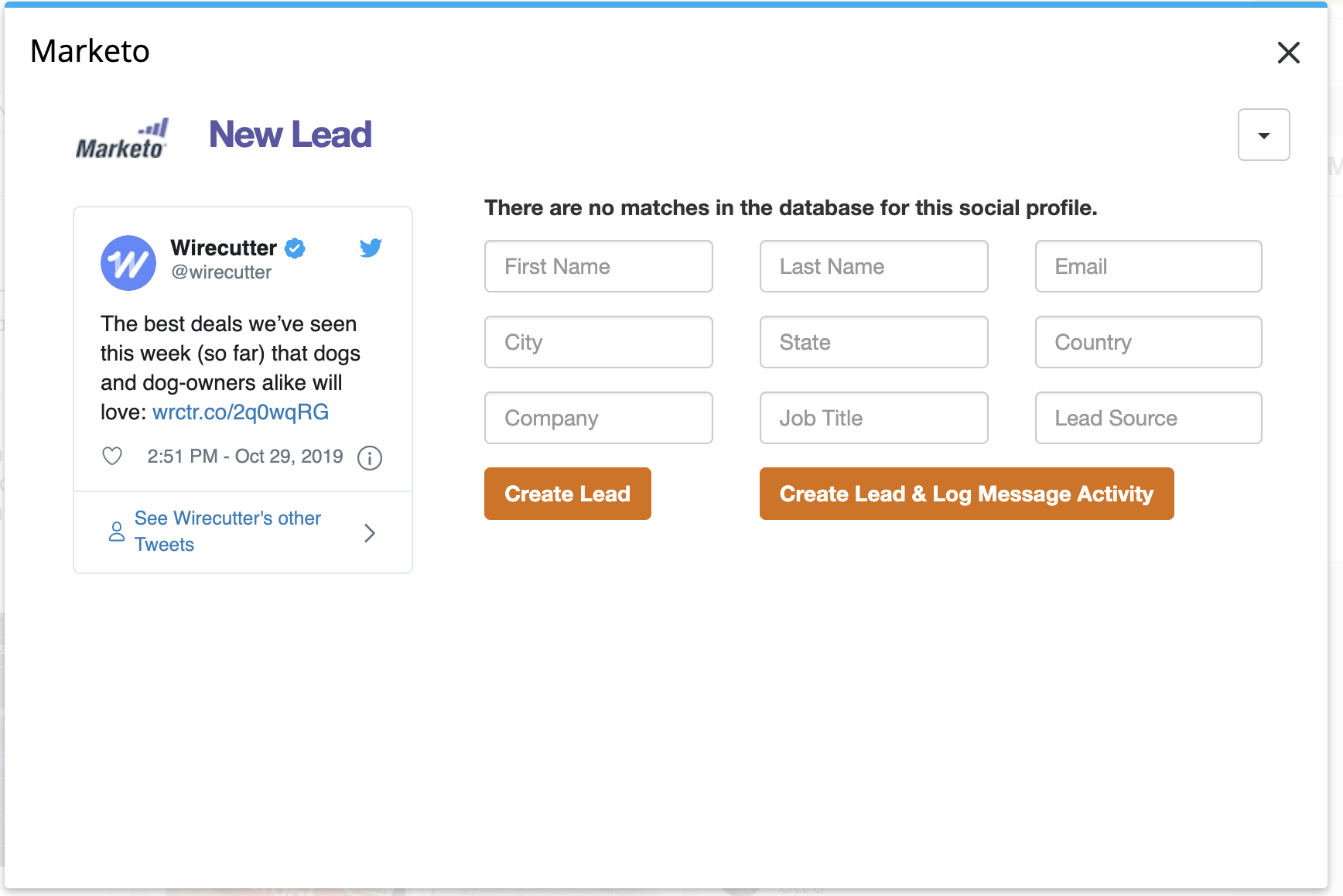Focus the Company field
1343x896 pixels.
598,418
